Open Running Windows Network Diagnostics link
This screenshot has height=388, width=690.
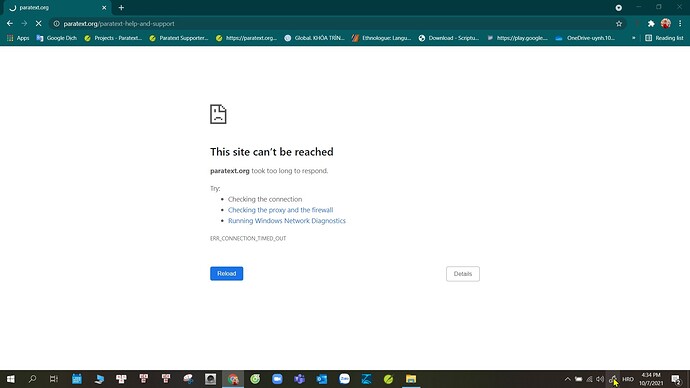point(287,221)
